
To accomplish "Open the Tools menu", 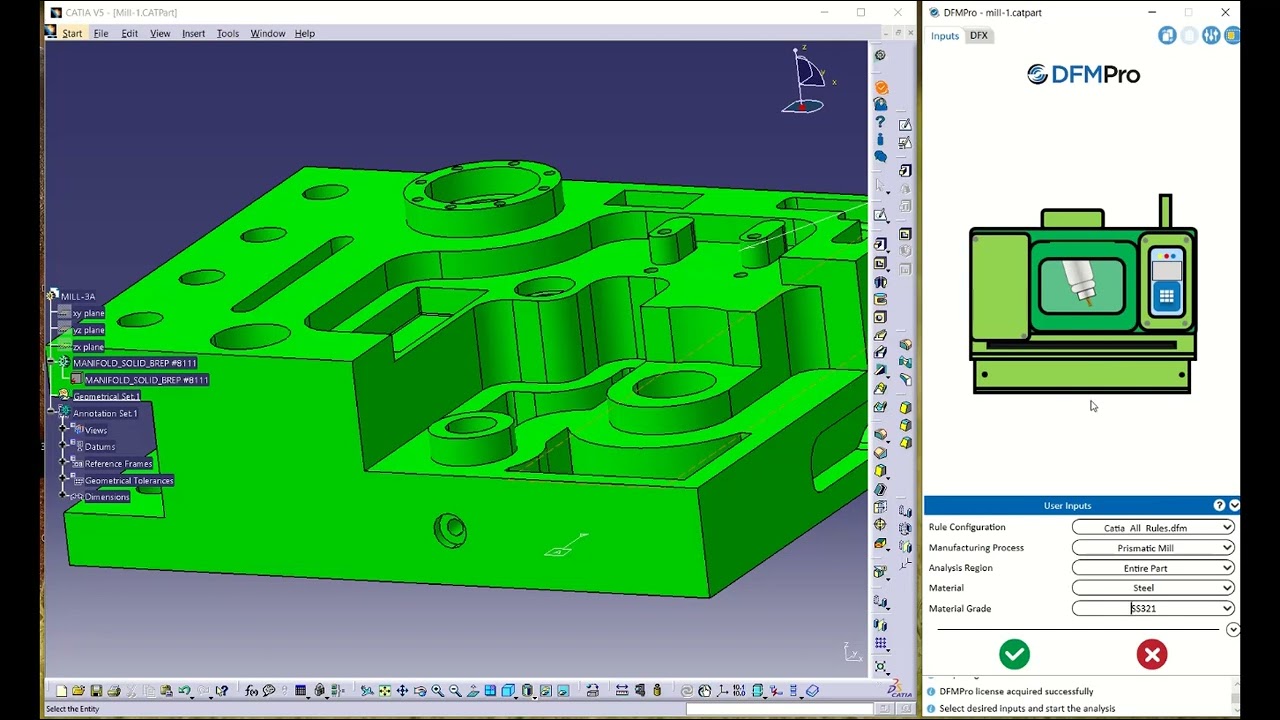I will [228, 33].
